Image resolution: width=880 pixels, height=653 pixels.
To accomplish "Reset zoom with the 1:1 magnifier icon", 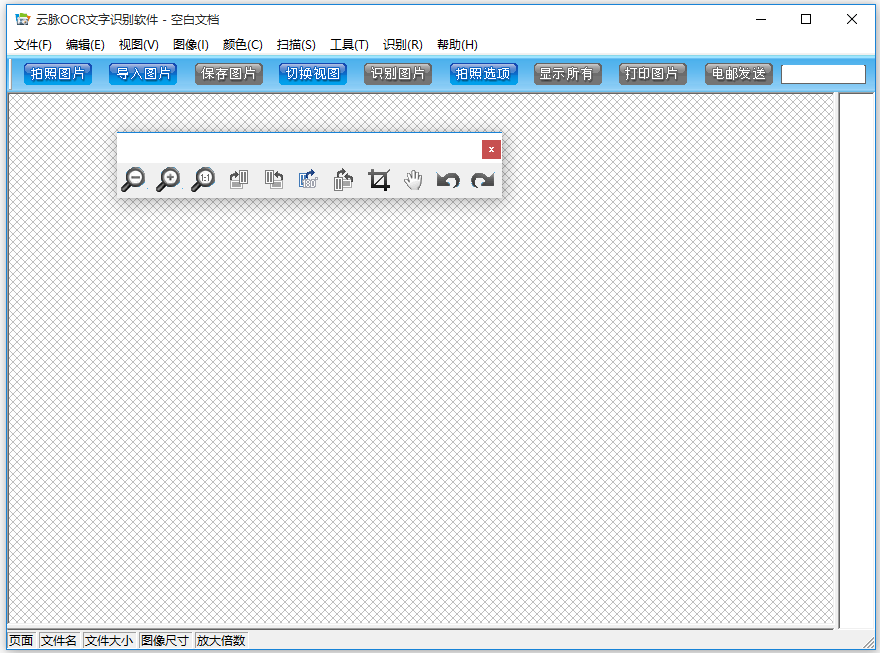I will click(x=203, y=180).
